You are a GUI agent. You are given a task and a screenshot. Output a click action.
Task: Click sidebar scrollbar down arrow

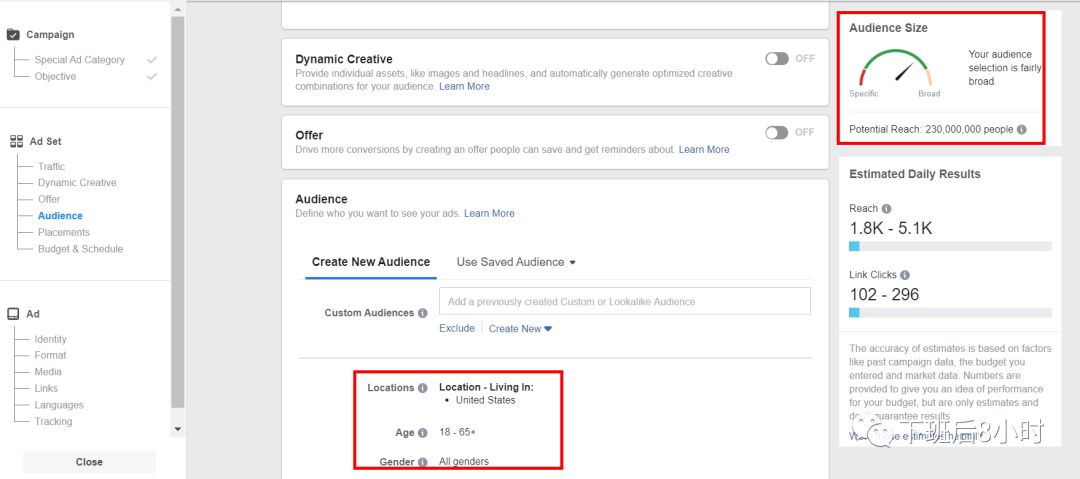click(178, 429)
